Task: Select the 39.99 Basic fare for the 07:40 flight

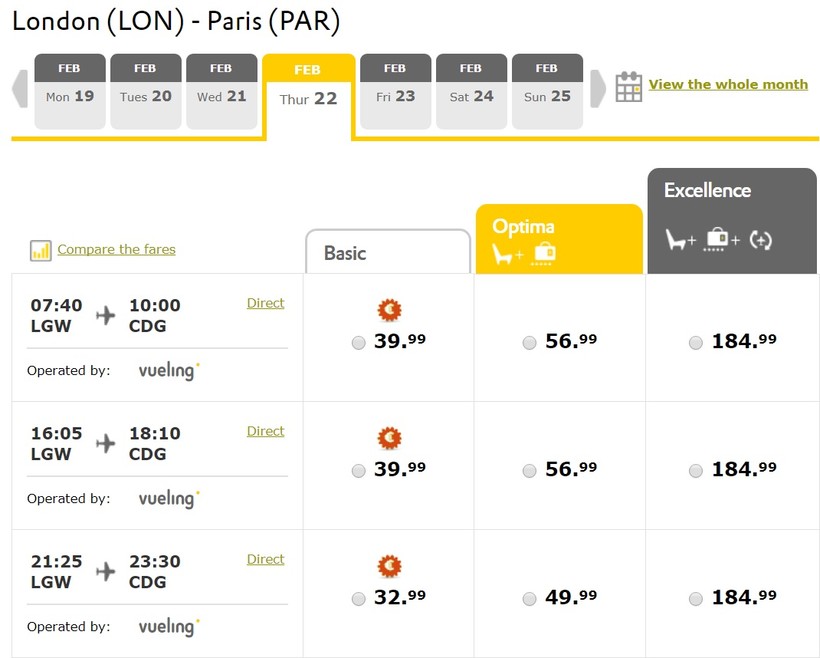Action: [359, 343]
